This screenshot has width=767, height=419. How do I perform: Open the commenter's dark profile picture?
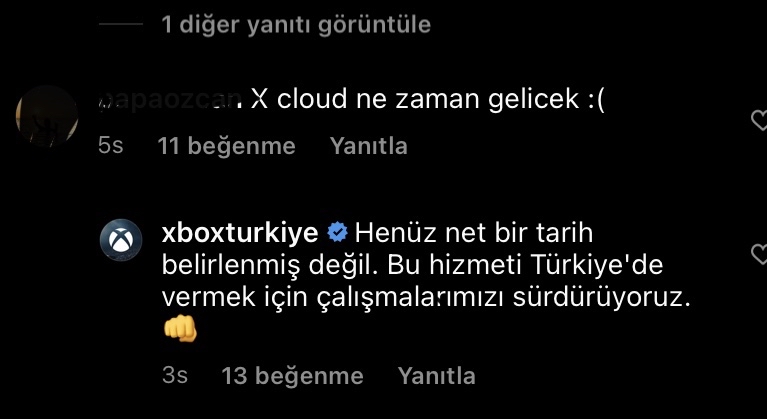click(x=47, y=116)
